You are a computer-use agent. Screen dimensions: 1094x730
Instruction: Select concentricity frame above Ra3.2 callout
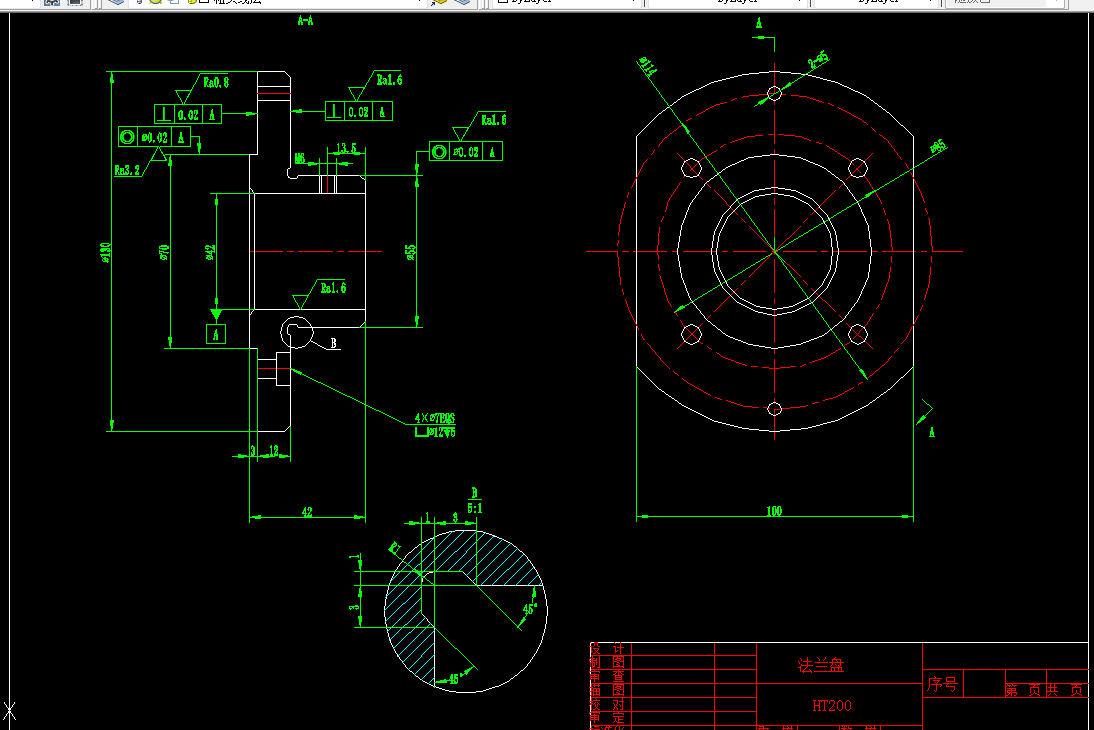[154, 137]
